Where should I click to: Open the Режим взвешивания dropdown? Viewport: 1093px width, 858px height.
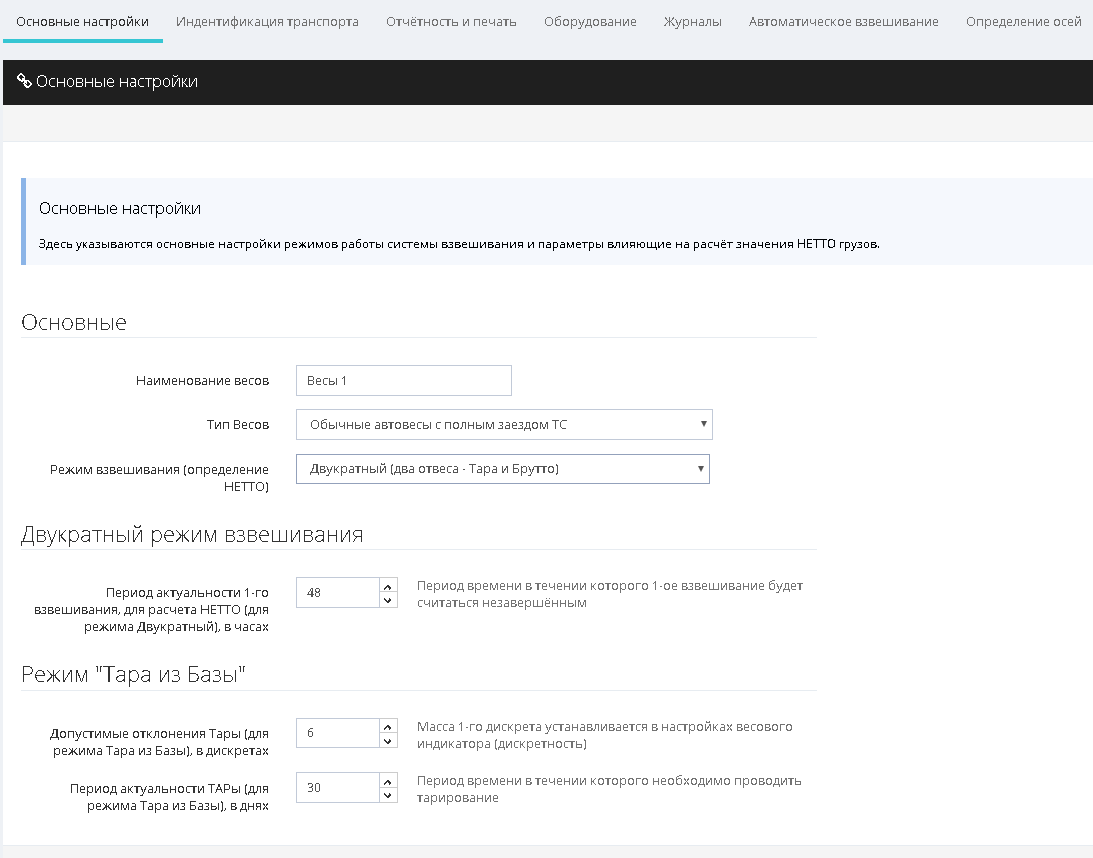click(502, 469)
